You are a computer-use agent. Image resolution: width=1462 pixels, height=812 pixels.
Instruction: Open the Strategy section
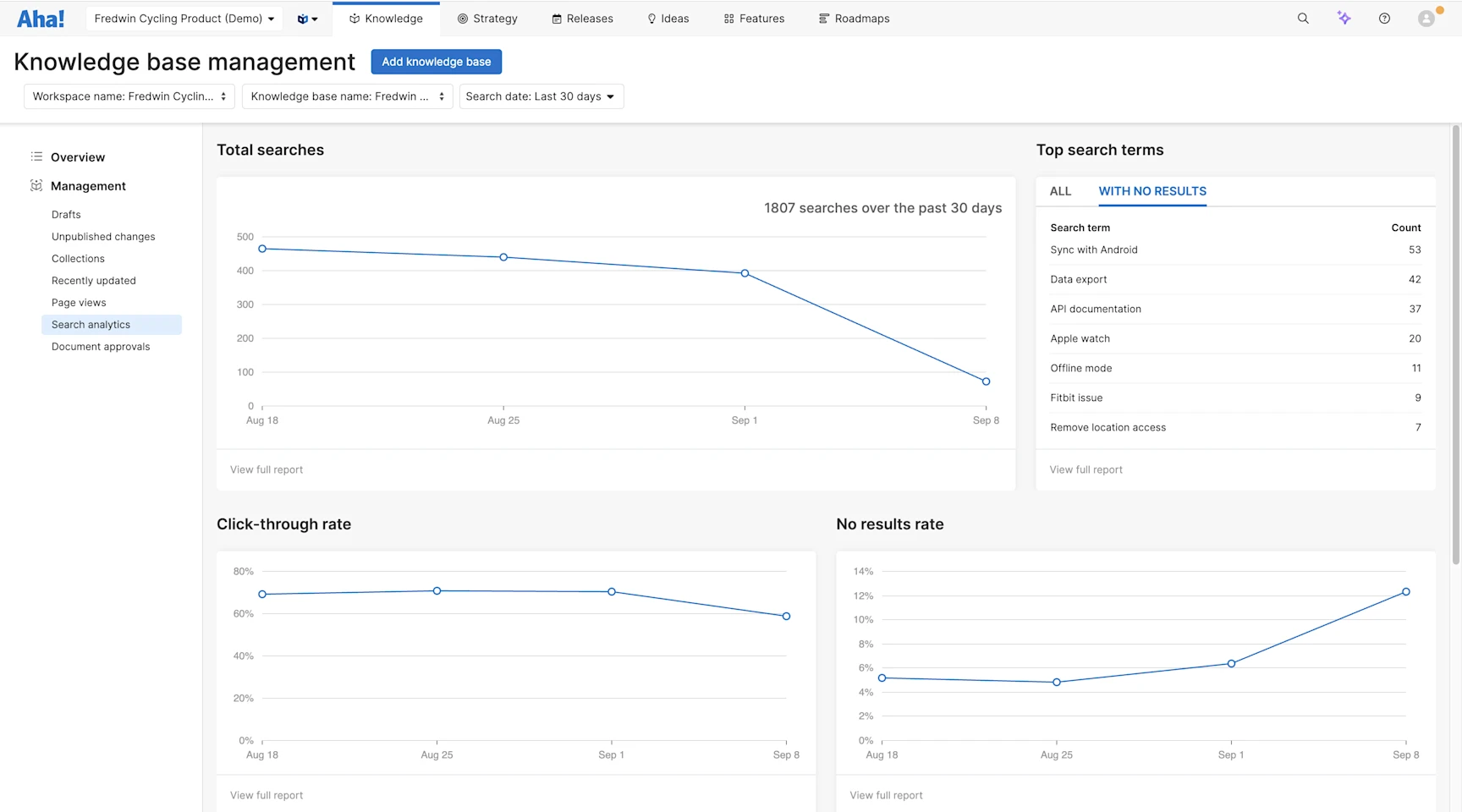coord(487,18)
